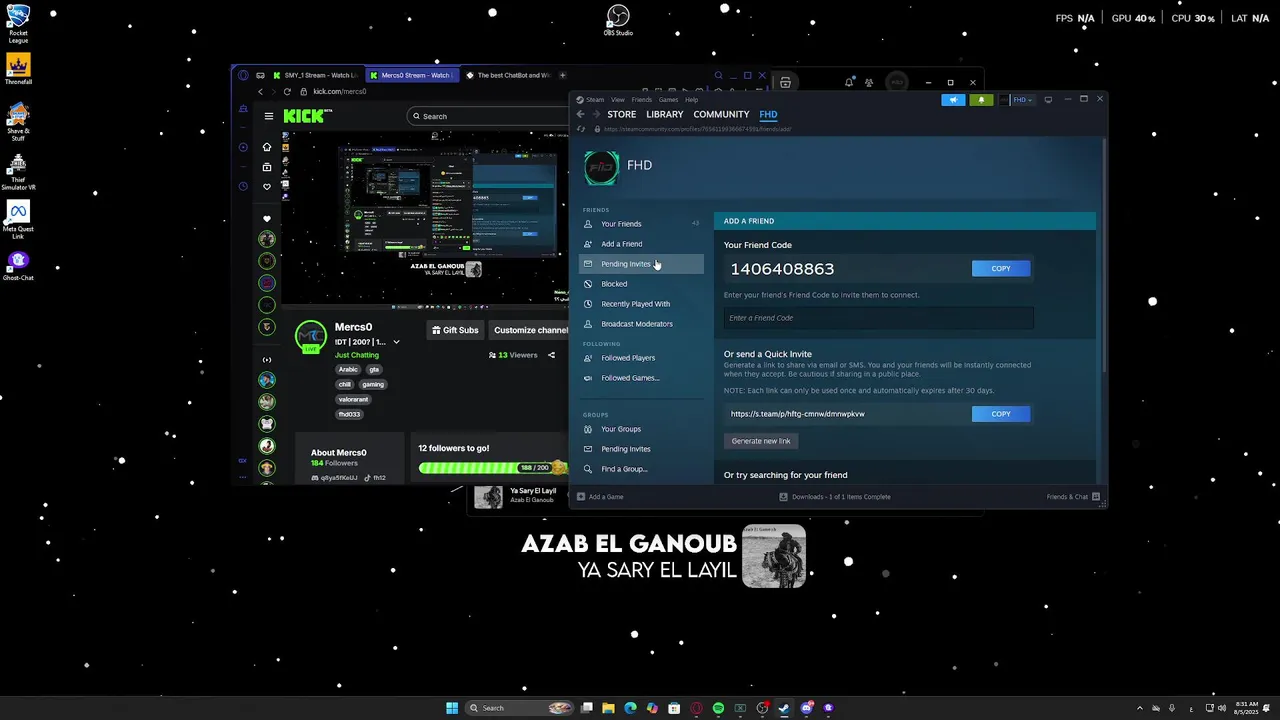
Task: Click Kick sidebar home icon
Action: click(267, 147)
